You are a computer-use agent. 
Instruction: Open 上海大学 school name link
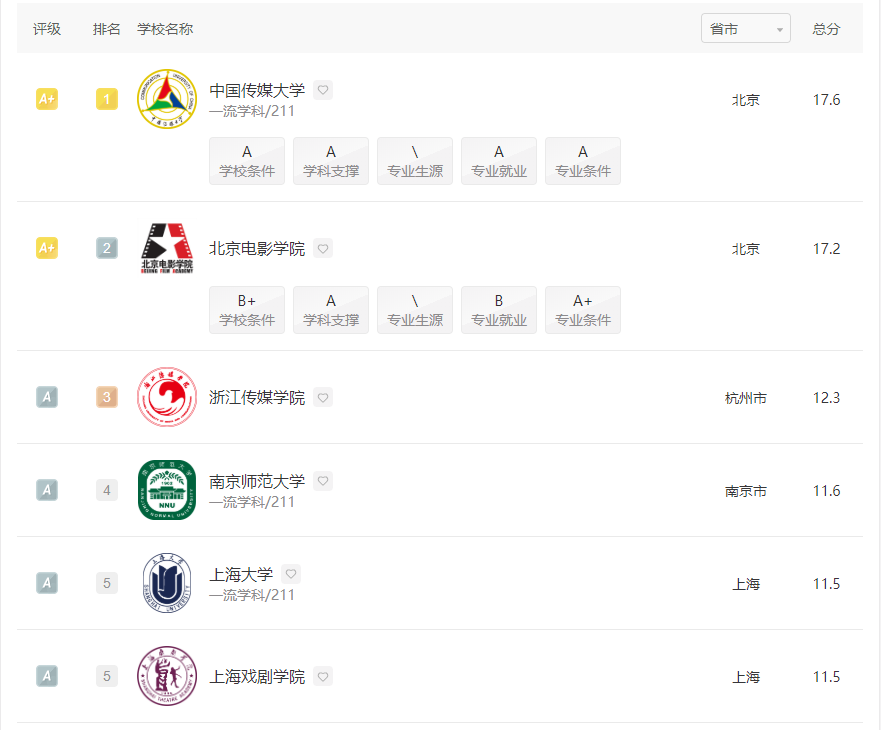pyautogui.click(x=241, y=574)
